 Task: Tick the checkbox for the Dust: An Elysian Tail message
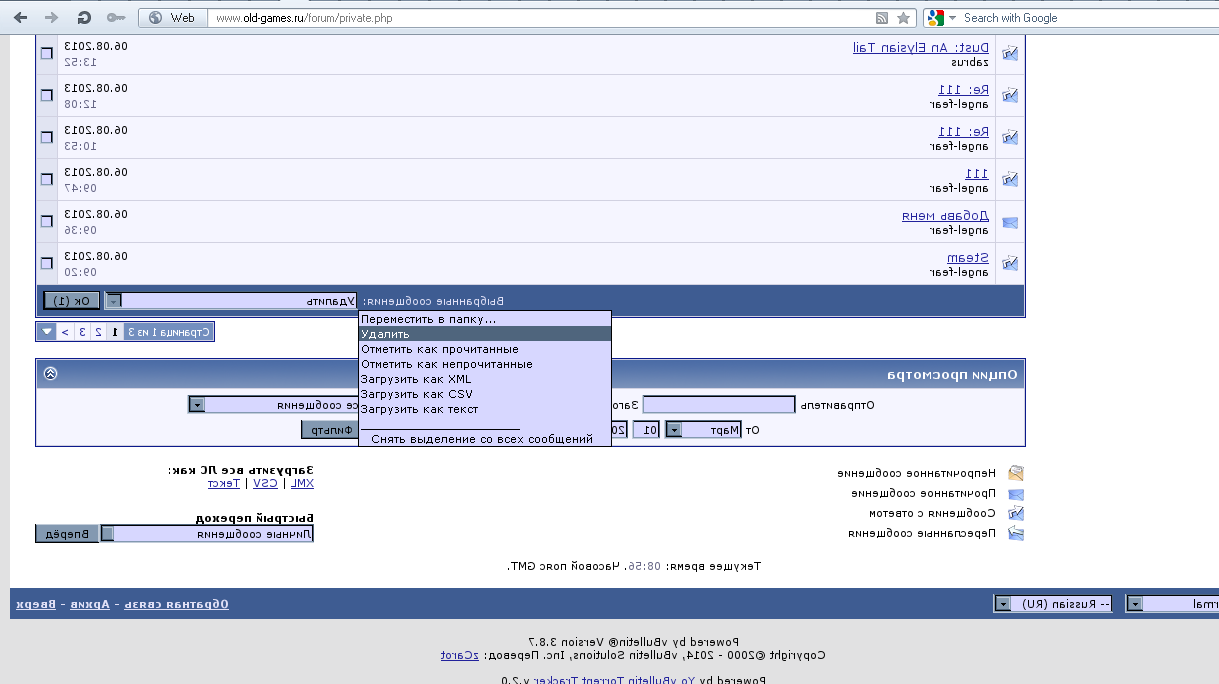click(x=46, y=53)
